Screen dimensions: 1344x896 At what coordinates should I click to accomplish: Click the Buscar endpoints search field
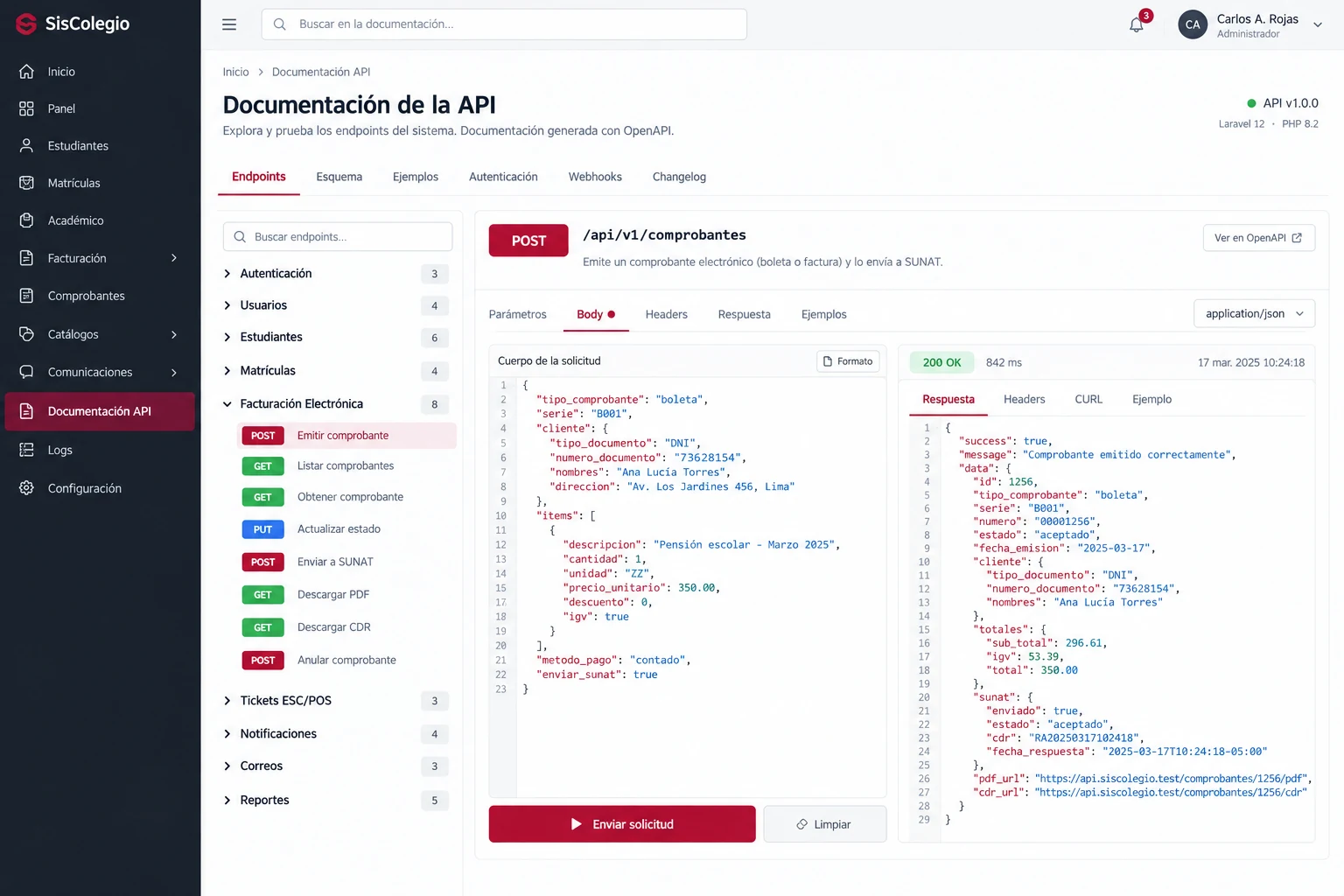(x=338, y=237)
